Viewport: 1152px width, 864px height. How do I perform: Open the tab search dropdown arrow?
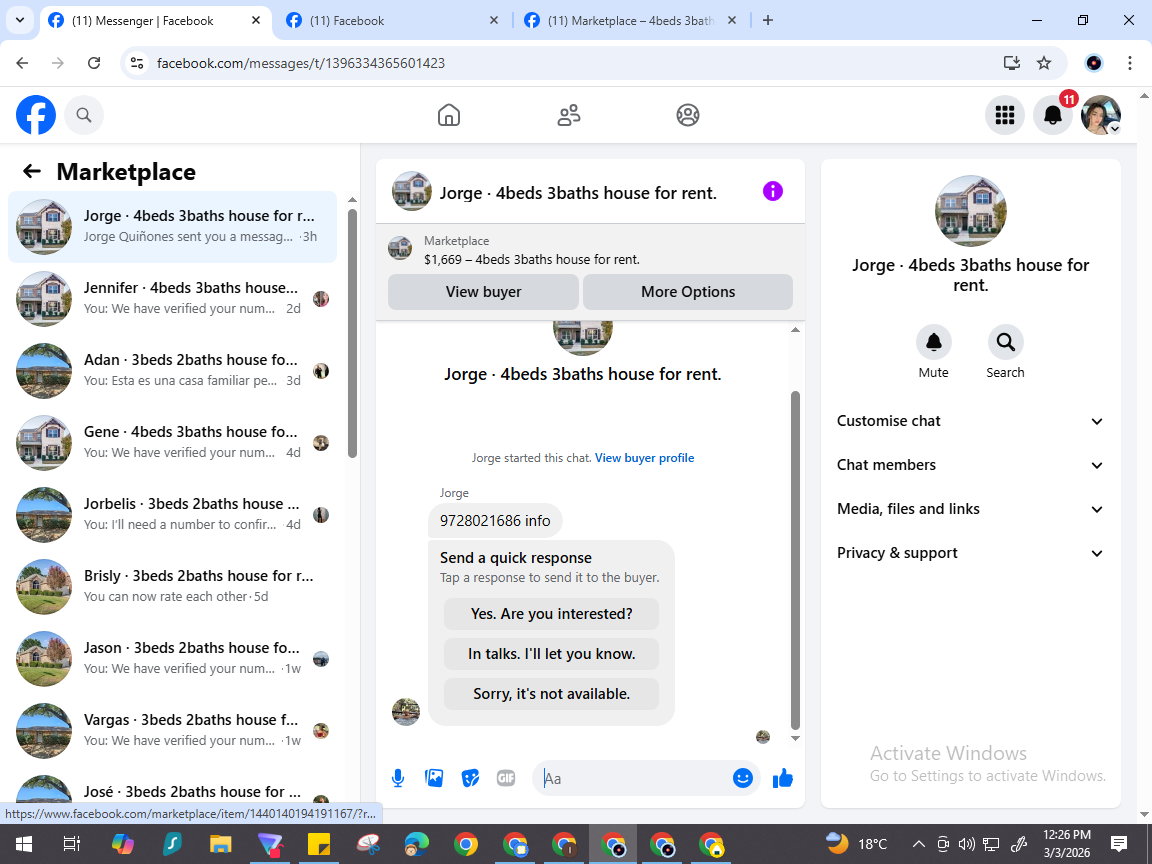20,21
